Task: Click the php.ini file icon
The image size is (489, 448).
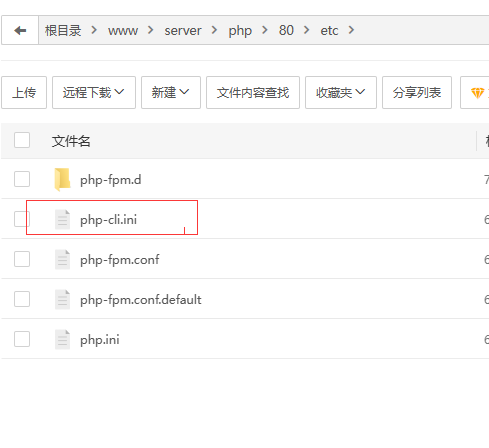Action: 62,340
